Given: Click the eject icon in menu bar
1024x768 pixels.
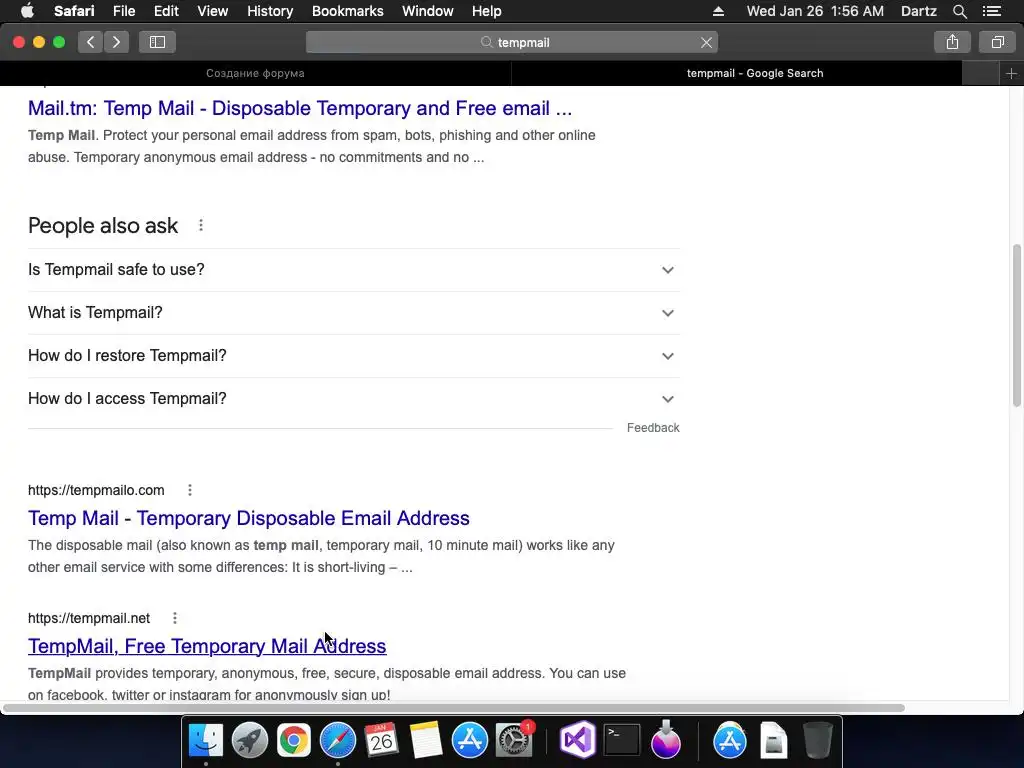Looking at the screenshot, I should pyautogui.click(x=718, y=11).
